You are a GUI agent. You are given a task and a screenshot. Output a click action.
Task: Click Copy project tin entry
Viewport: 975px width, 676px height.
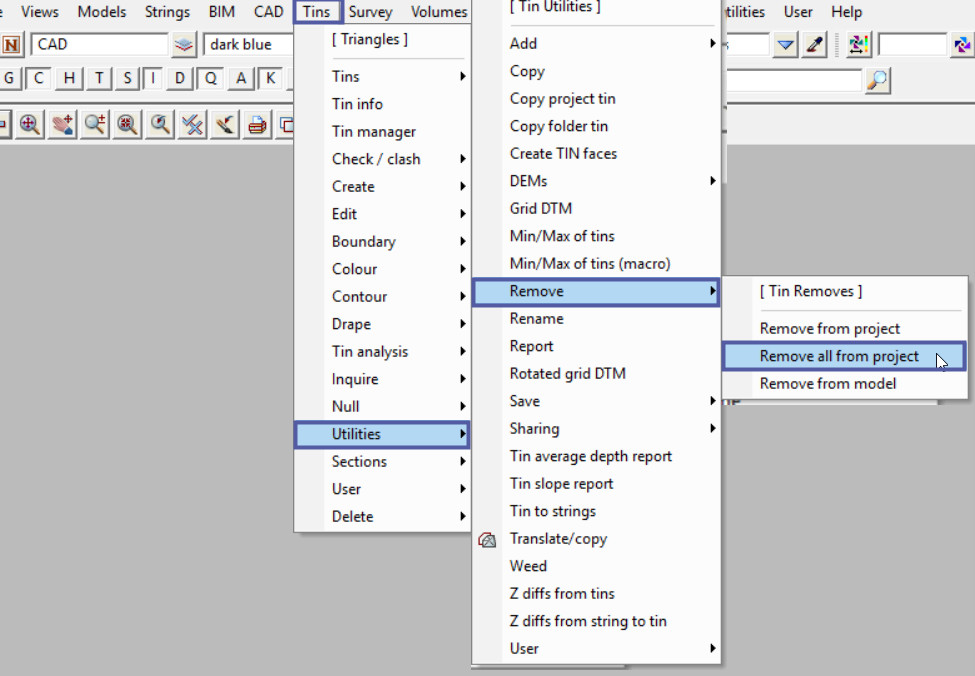click(562, 98)
